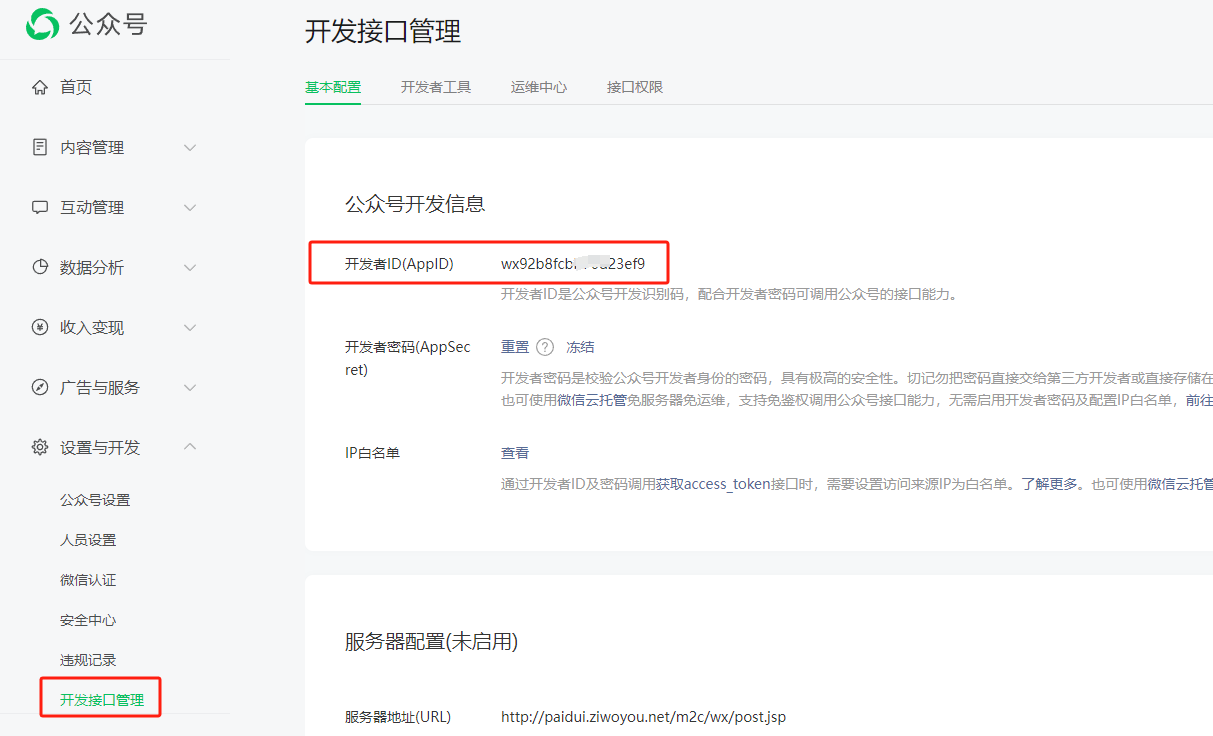Select the 基本配置 tab
Viewport: 1213px width, 736px height.
click(x=333, y=87)
